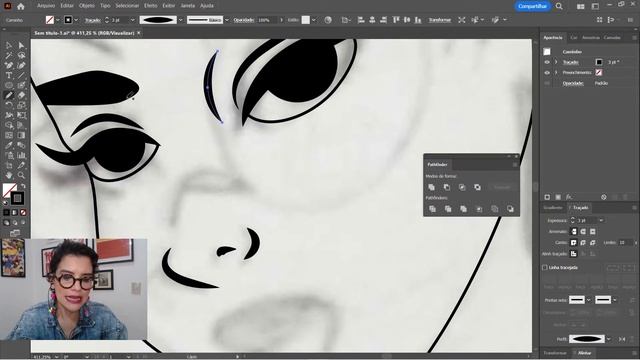Expand the Traçado row in Aparência

(556, 62)
